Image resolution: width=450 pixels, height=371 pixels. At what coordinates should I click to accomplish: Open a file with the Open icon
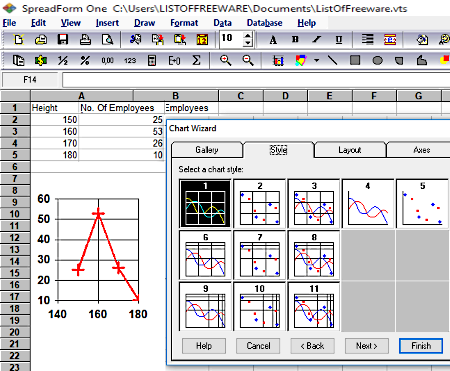click(41, 39)
